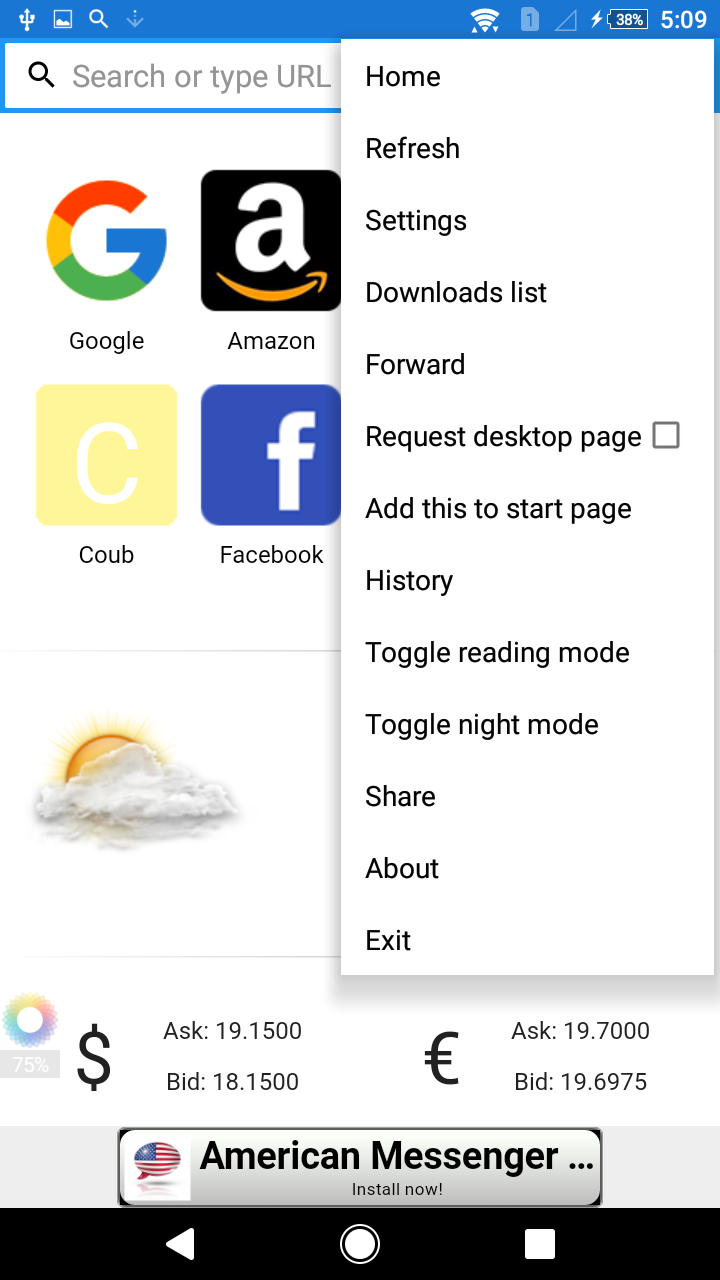720x1280 pixels.
Task: Tap the Search or type URL field
Action: coord(200,77)
